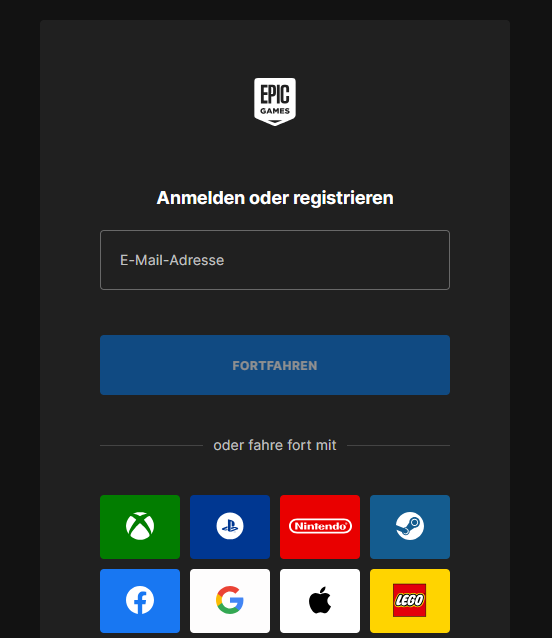
Task: Sign in with Xbox Live icon
Action: click(x=140, y=527)
